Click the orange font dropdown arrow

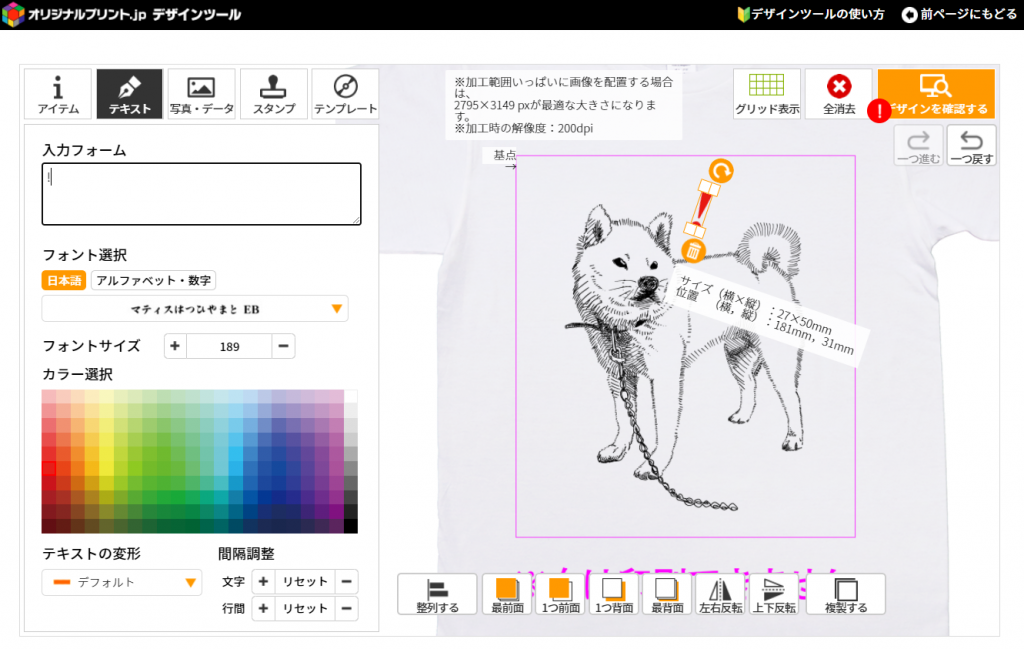(336, 309)
